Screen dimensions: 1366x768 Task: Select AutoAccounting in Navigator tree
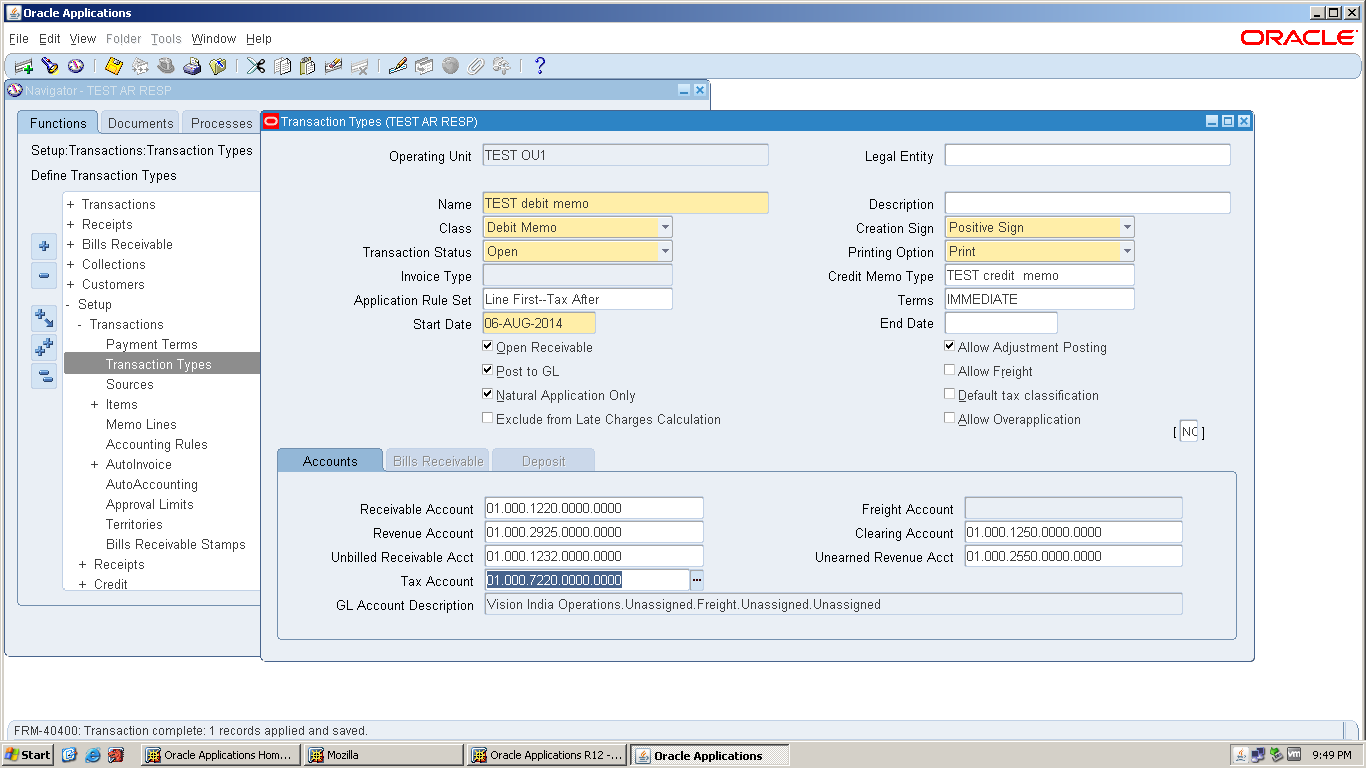point(152,484)
